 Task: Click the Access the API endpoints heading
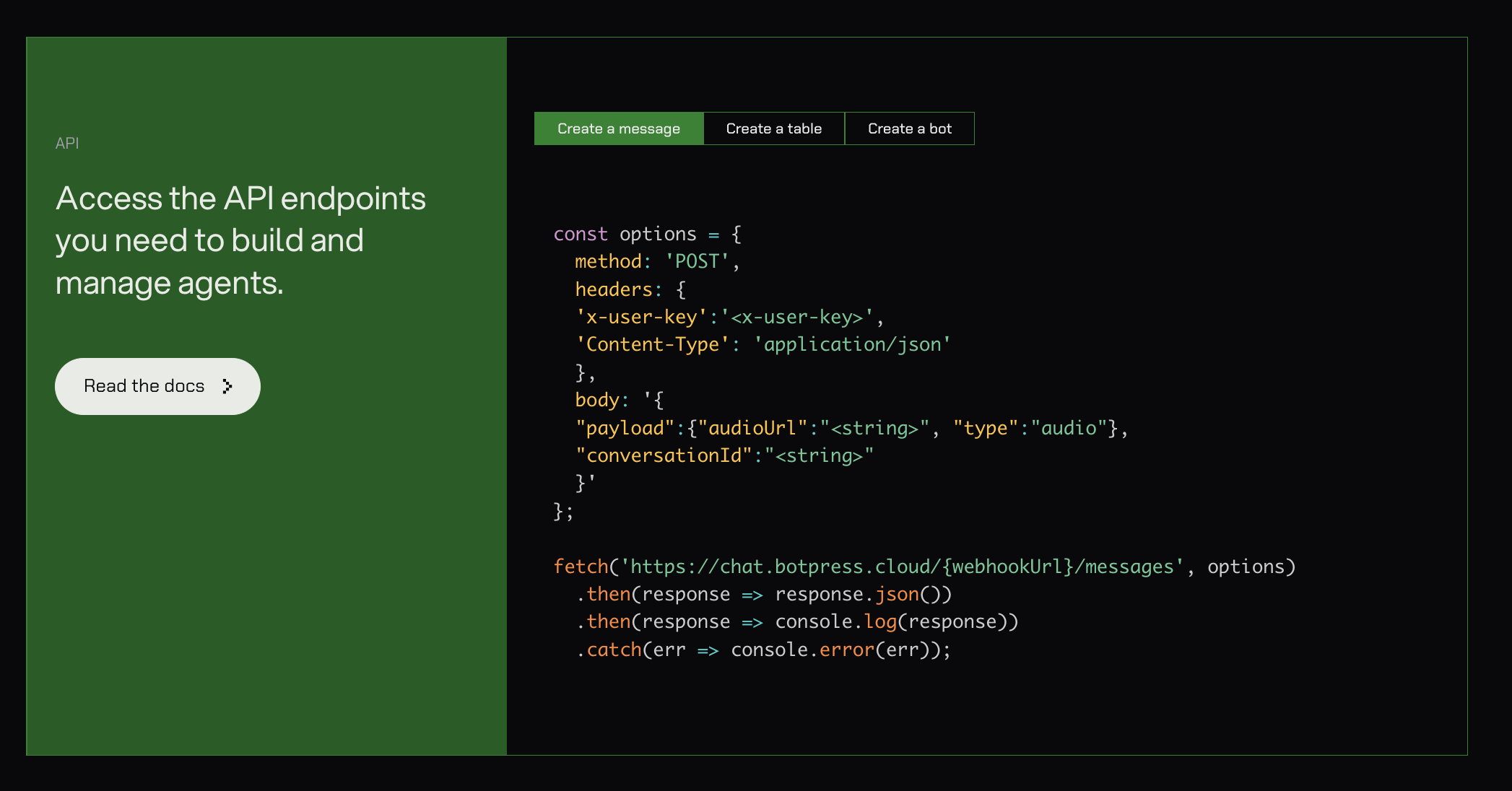tap(240, 198)
